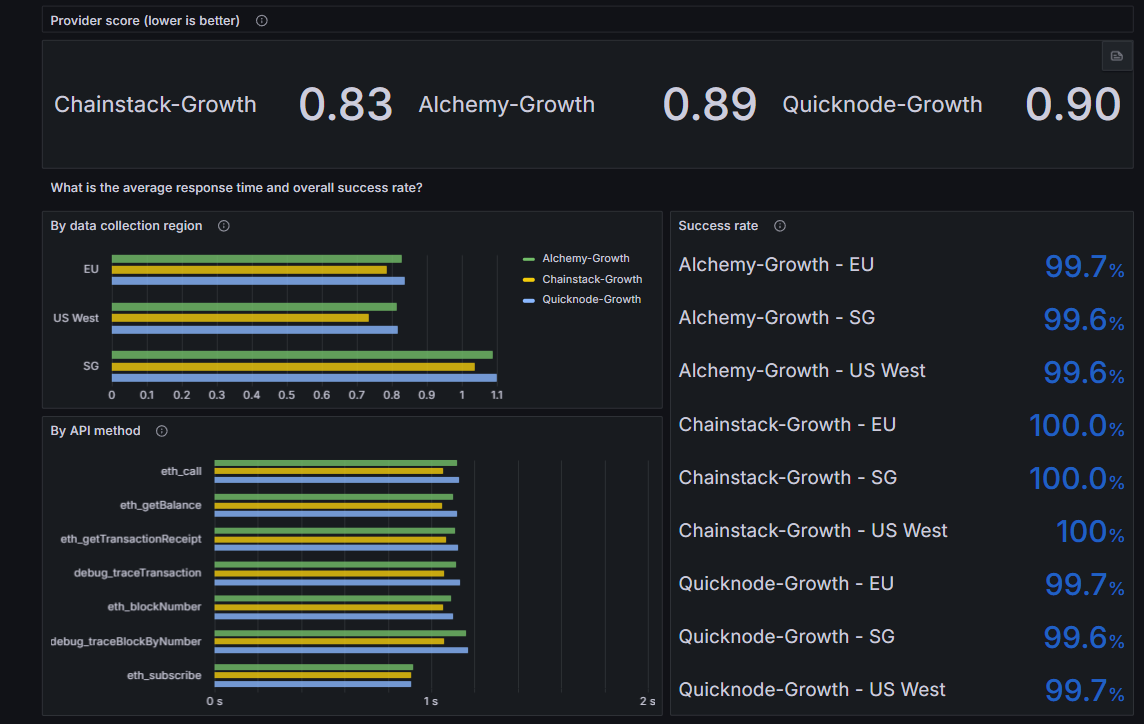Click the Alchemy-Growth label in Provider score panel

coord(507,104)
